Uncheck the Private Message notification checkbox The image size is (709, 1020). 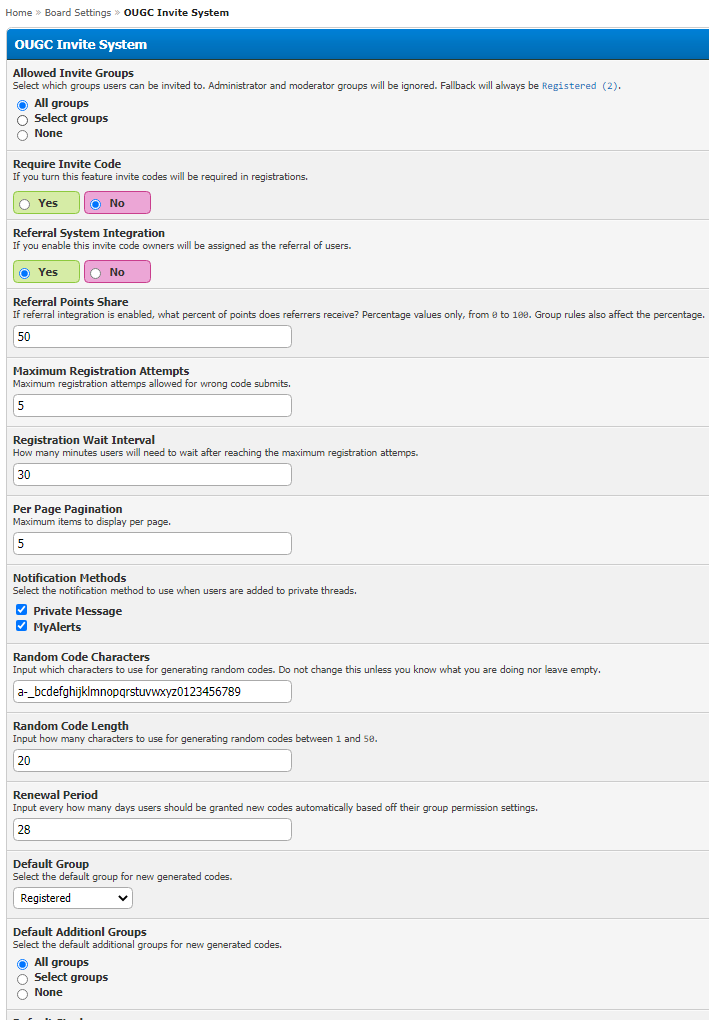22,610
